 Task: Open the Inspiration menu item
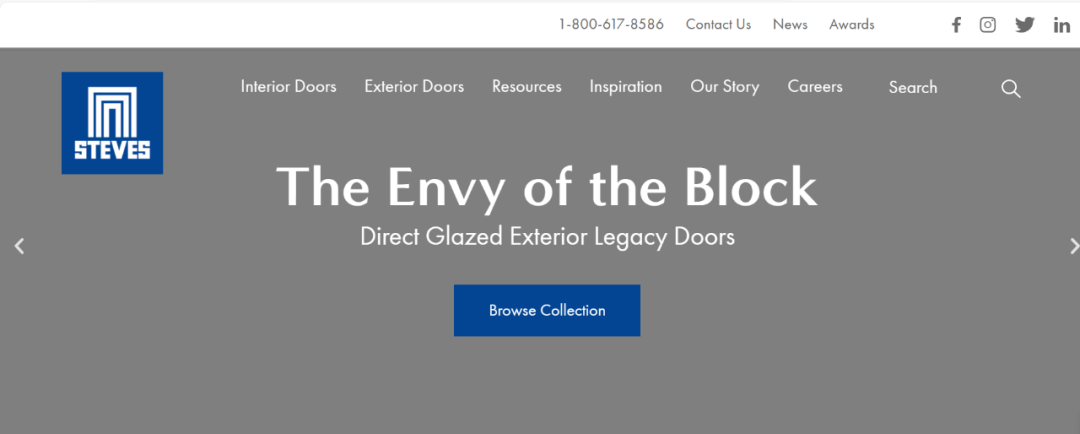625,87
